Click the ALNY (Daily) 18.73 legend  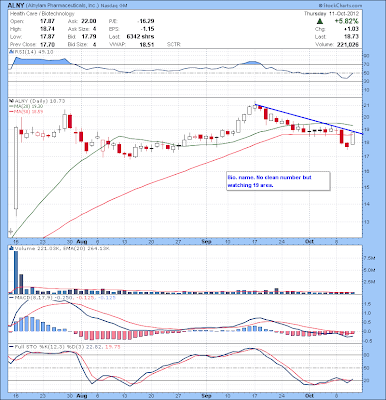coord(39,101)
